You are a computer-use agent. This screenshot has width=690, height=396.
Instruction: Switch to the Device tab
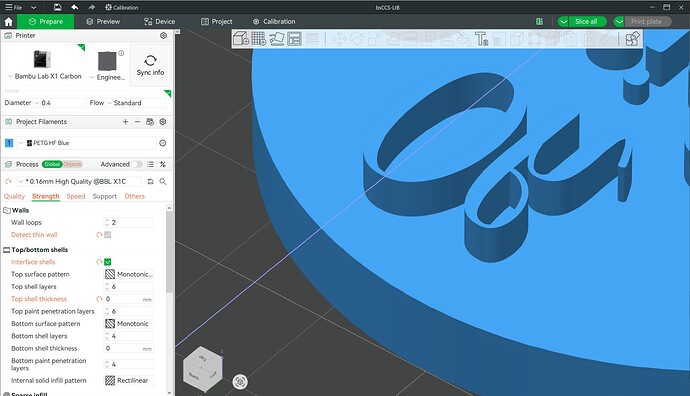pos(159,22)
